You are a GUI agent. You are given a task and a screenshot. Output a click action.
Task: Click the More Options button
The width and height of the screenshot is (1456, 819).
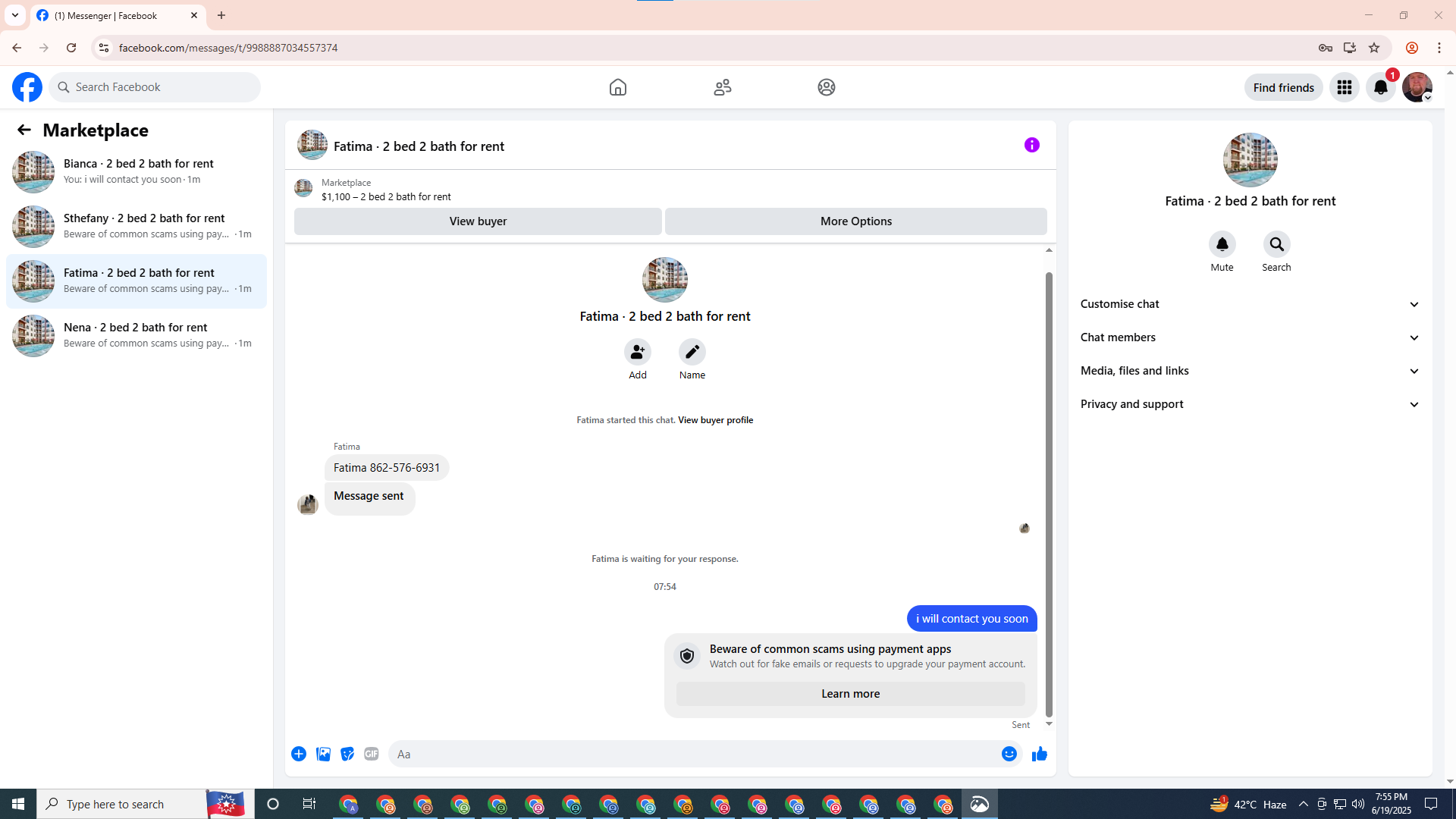coord(856,221)
